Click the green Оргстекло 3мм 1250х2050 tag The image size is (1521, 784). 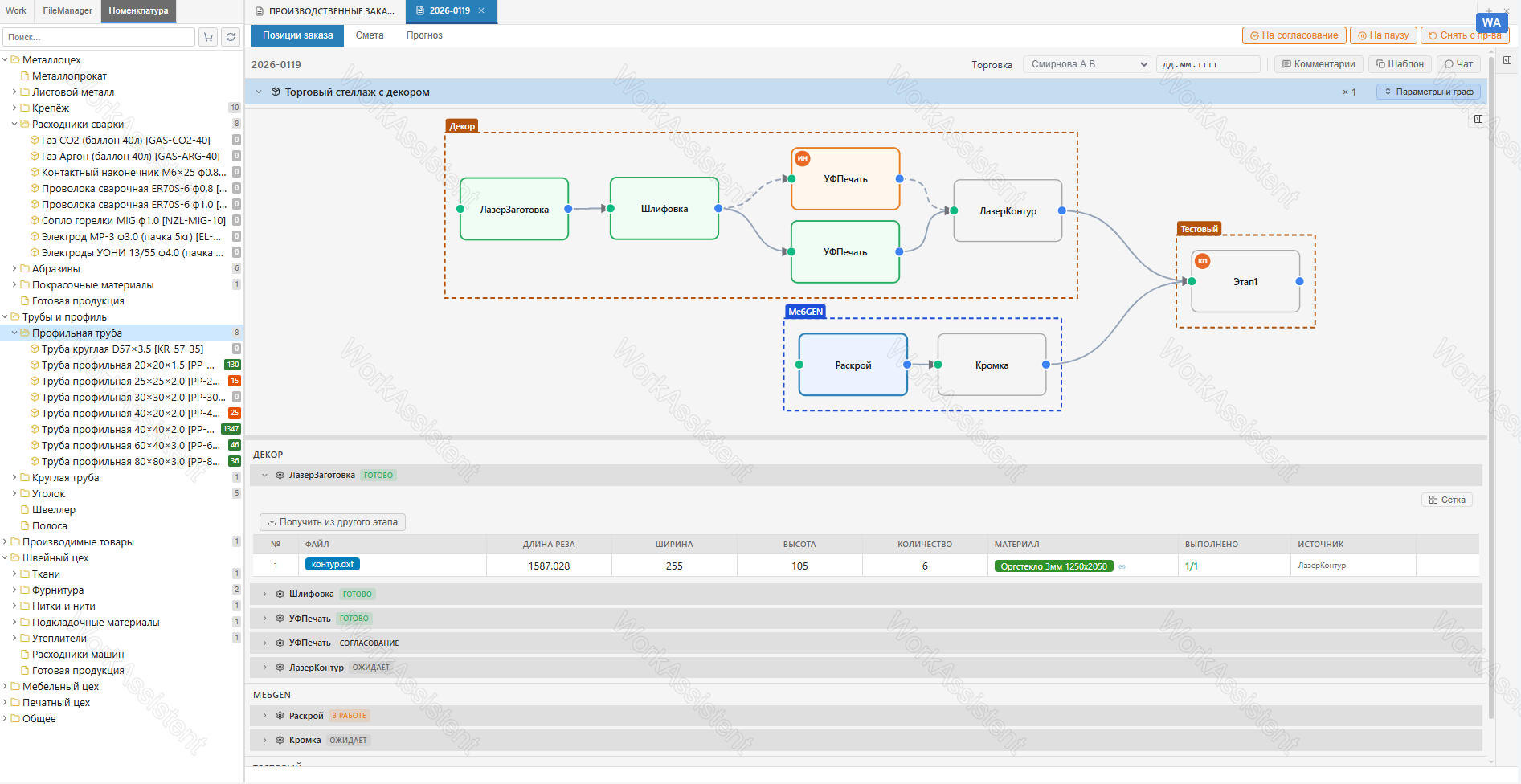click(1053, 566)
